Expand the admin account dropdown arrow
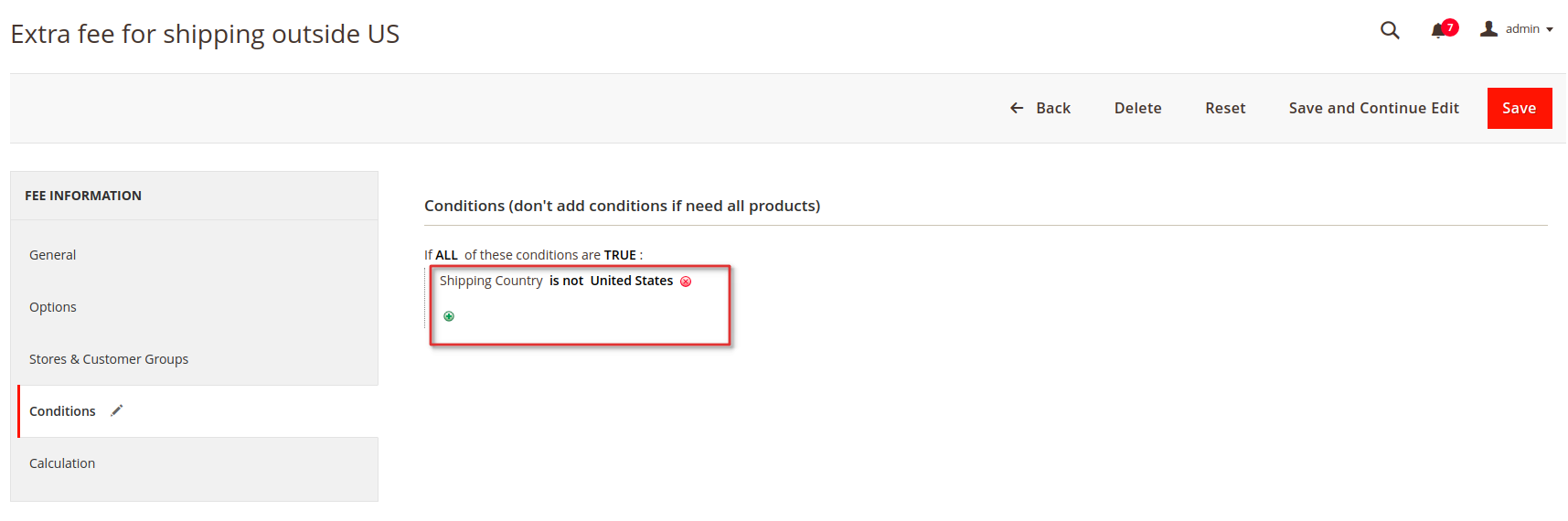Image resolution: width=1568 pixels, height=521 pixels. 1550,30
